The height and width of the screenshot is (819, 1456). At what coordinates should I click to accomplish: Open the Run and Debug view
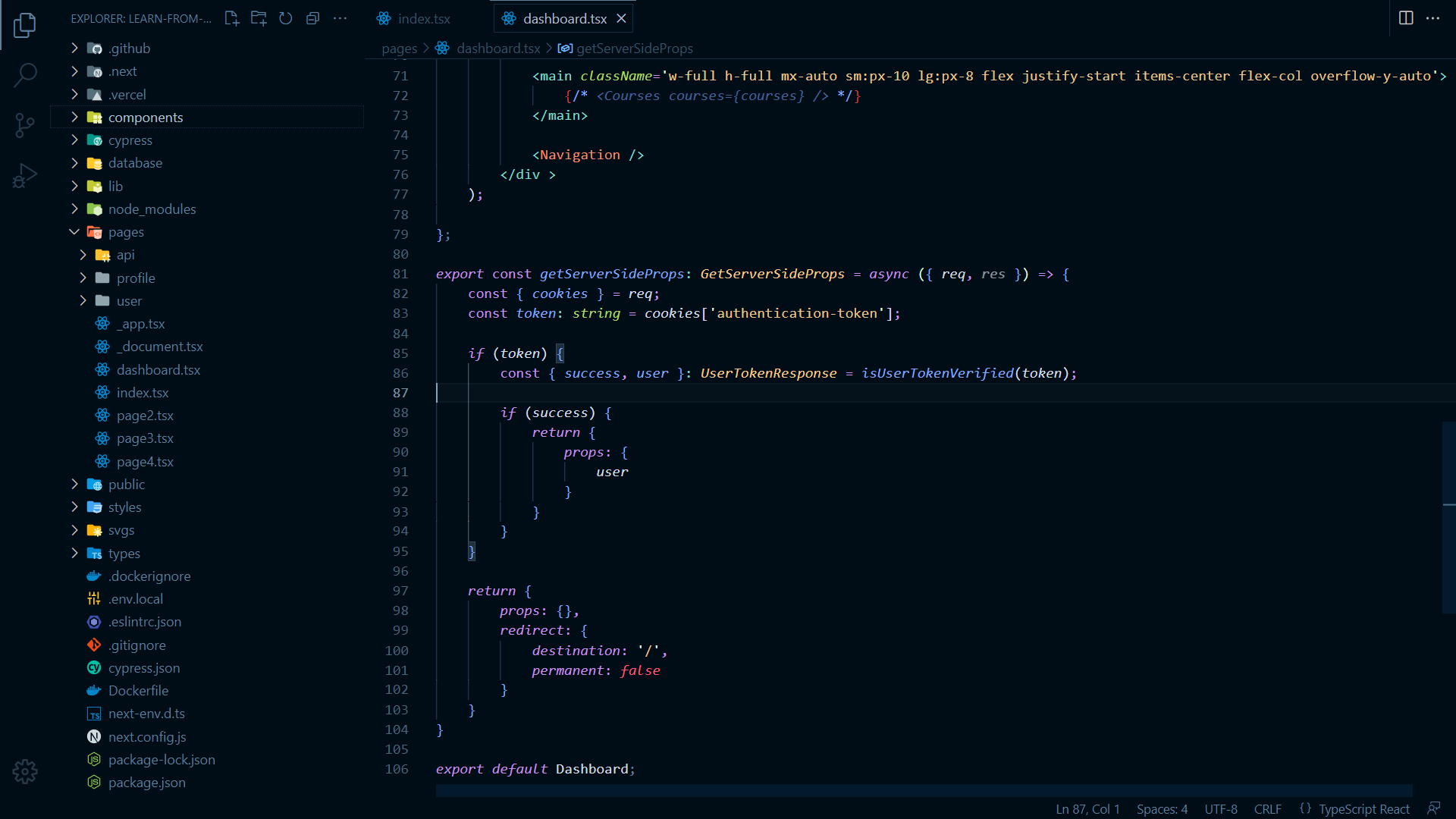[x=24, y=176]
